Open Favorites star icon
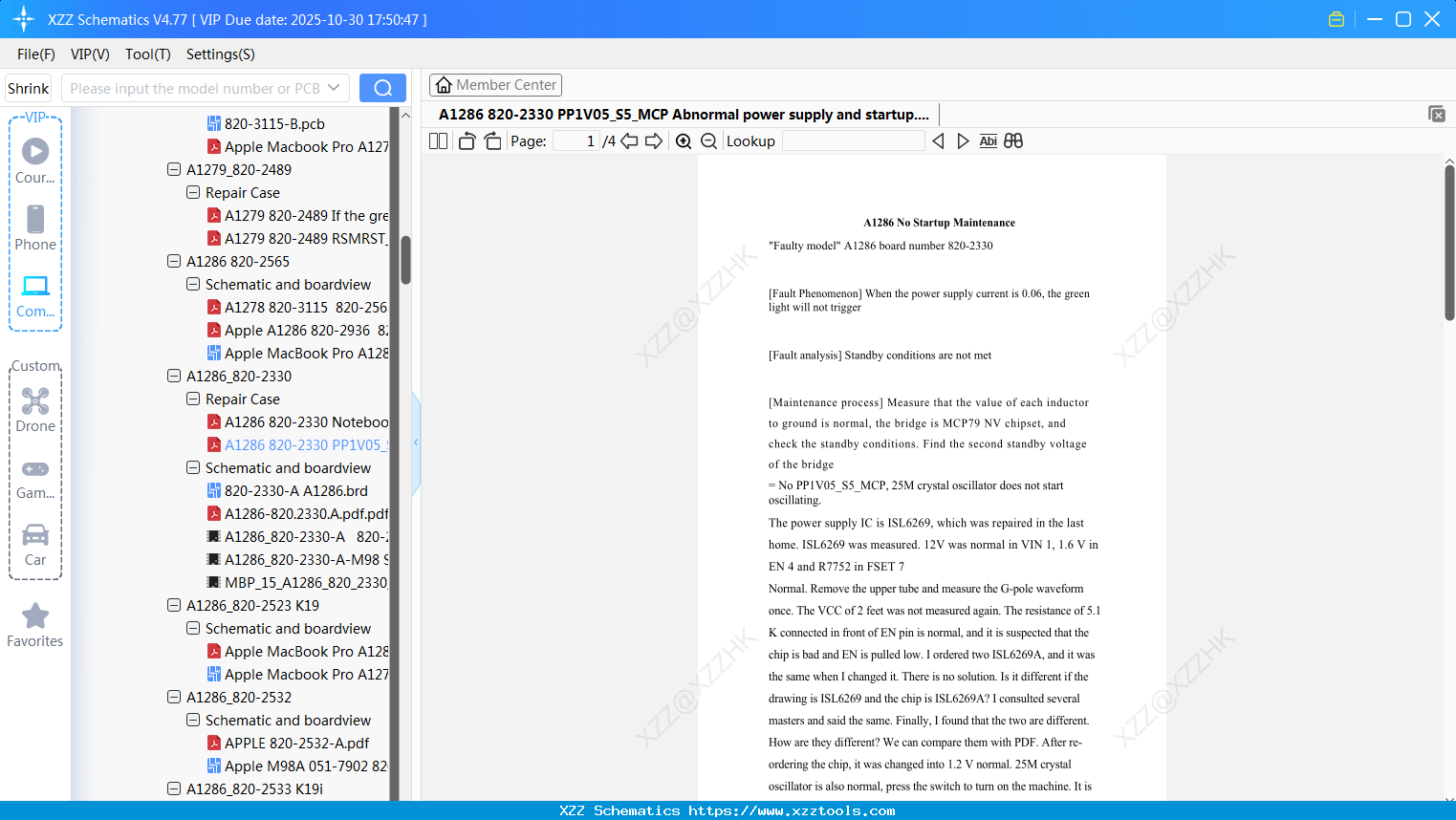Viewport: 1456px width, 820px height. pyautogui.click(x=35, y=626)
